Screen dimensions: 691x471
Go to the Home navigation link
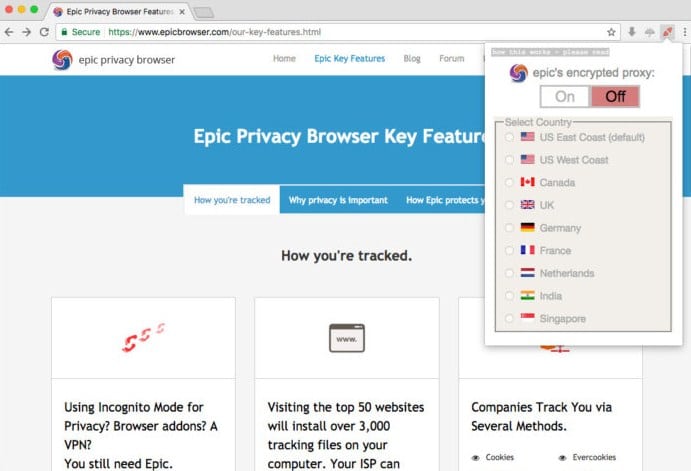[x=284, y=59]
